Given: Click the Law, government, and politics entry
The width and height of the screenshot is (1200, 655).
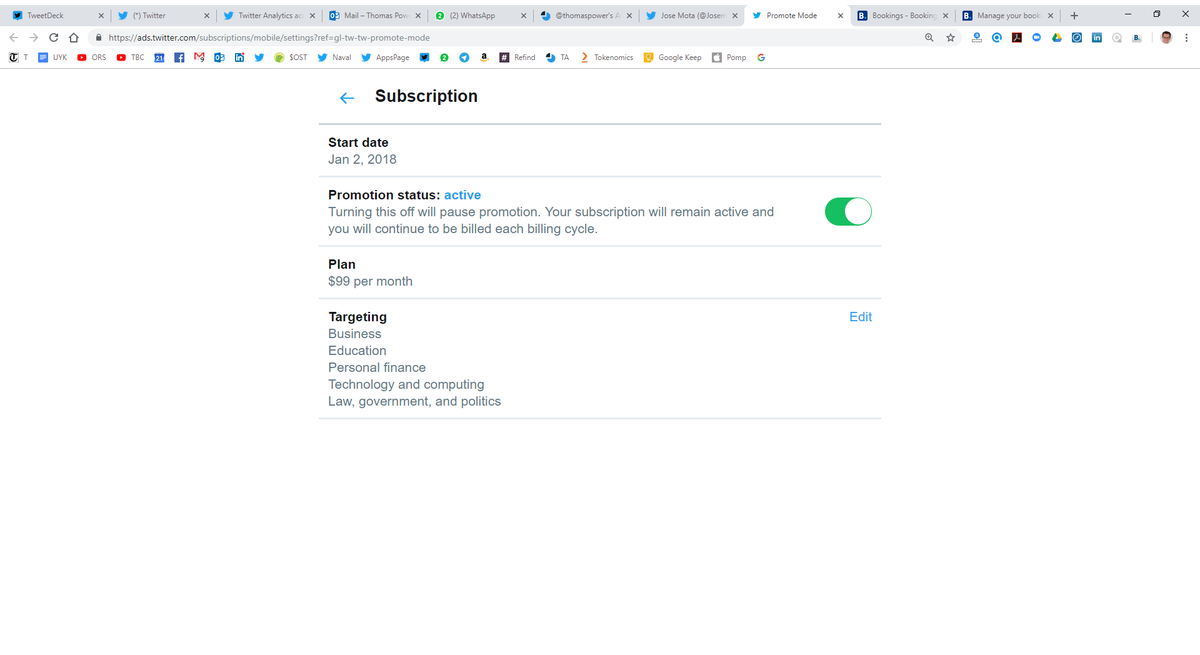Looking at the screenshot, I should coord(414,401).
